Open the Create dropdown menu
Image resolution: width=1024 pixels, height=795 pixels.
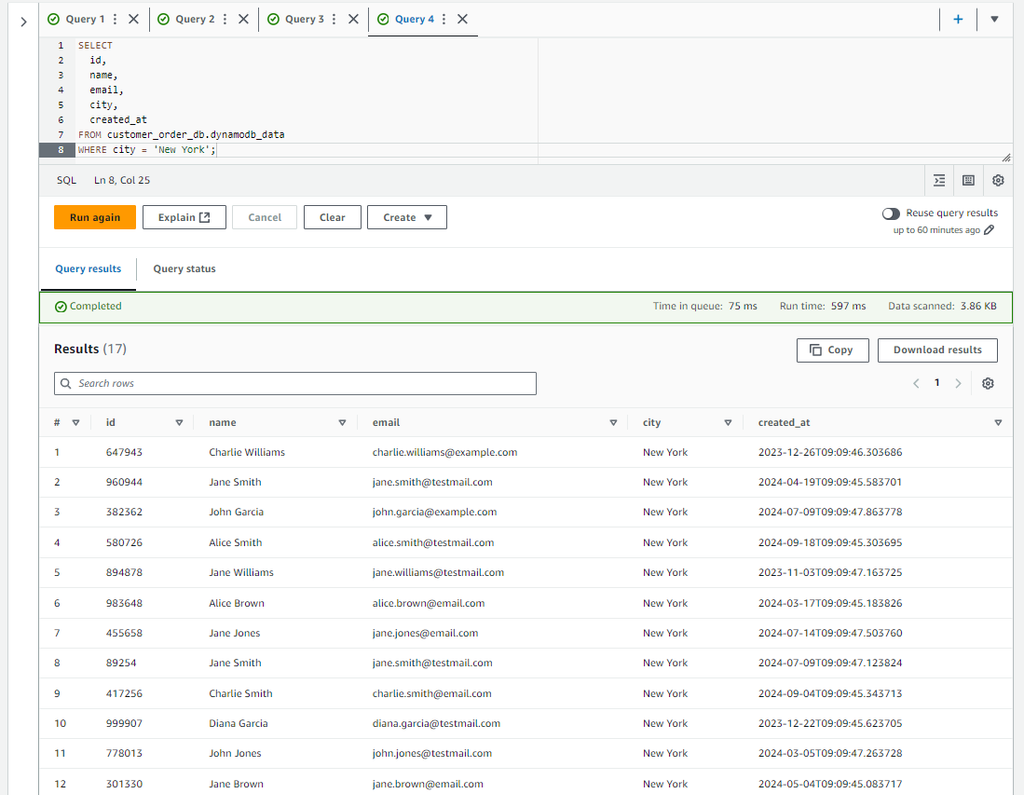[406, 217]
